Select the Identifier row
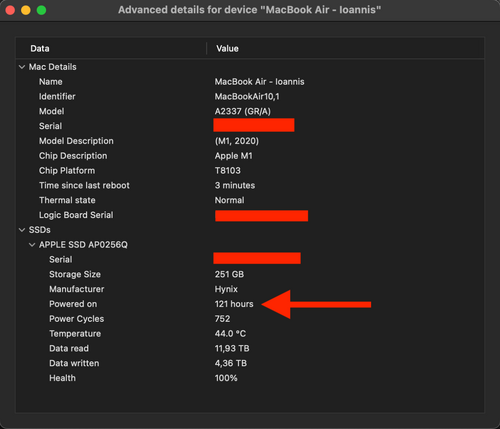 (250, 97)
